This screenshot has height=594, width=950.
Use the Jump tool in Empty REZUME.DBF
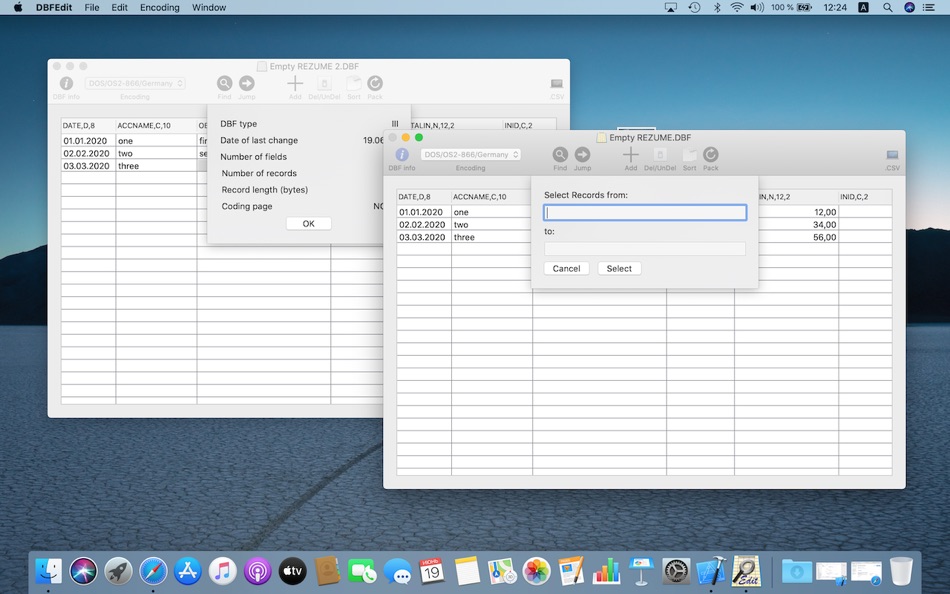[583, 155]
